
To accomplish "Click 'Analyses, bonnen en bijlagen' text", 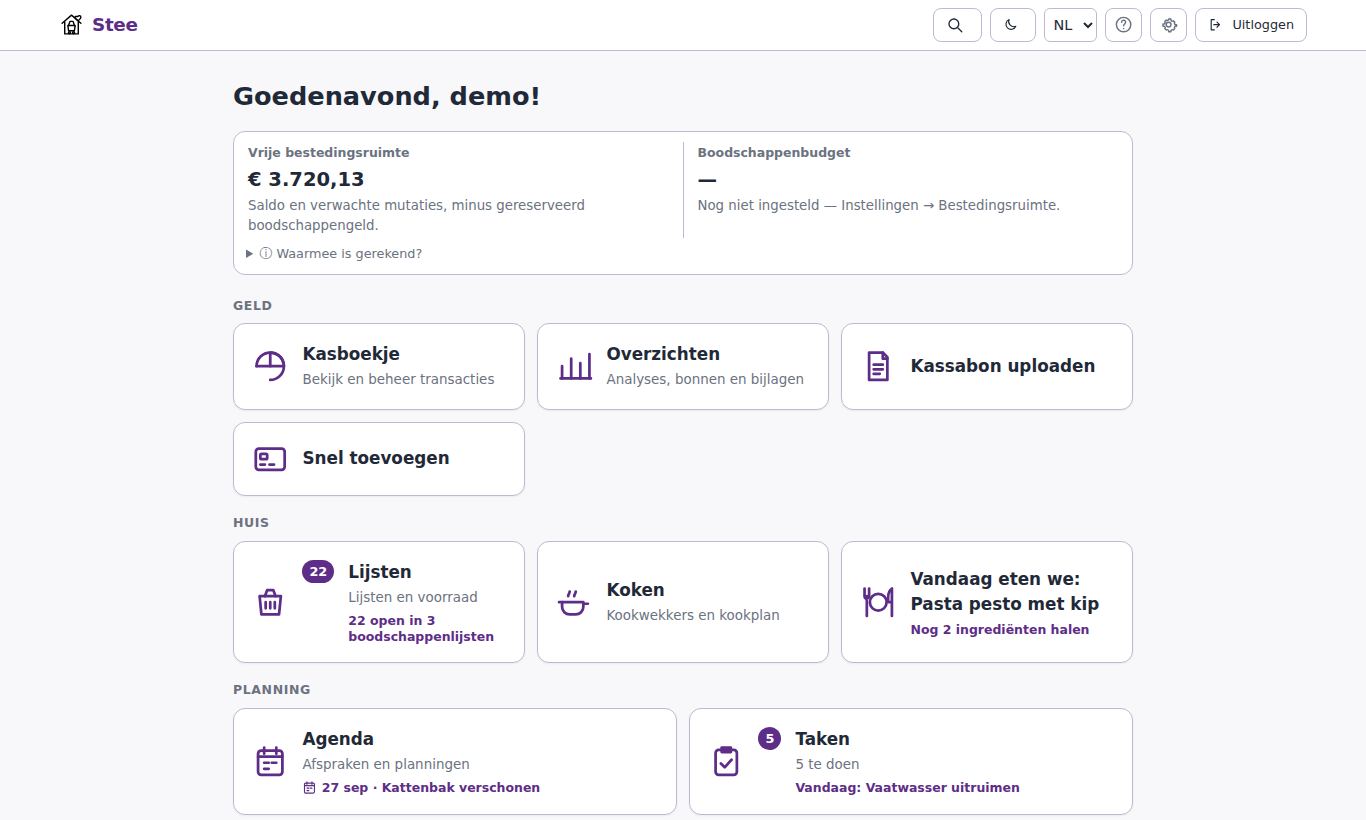I will [705, 379].
